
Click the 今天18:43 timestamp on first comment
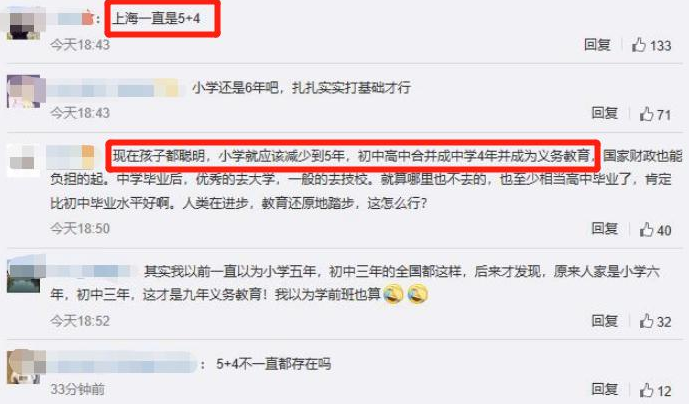tap(80, 45)
